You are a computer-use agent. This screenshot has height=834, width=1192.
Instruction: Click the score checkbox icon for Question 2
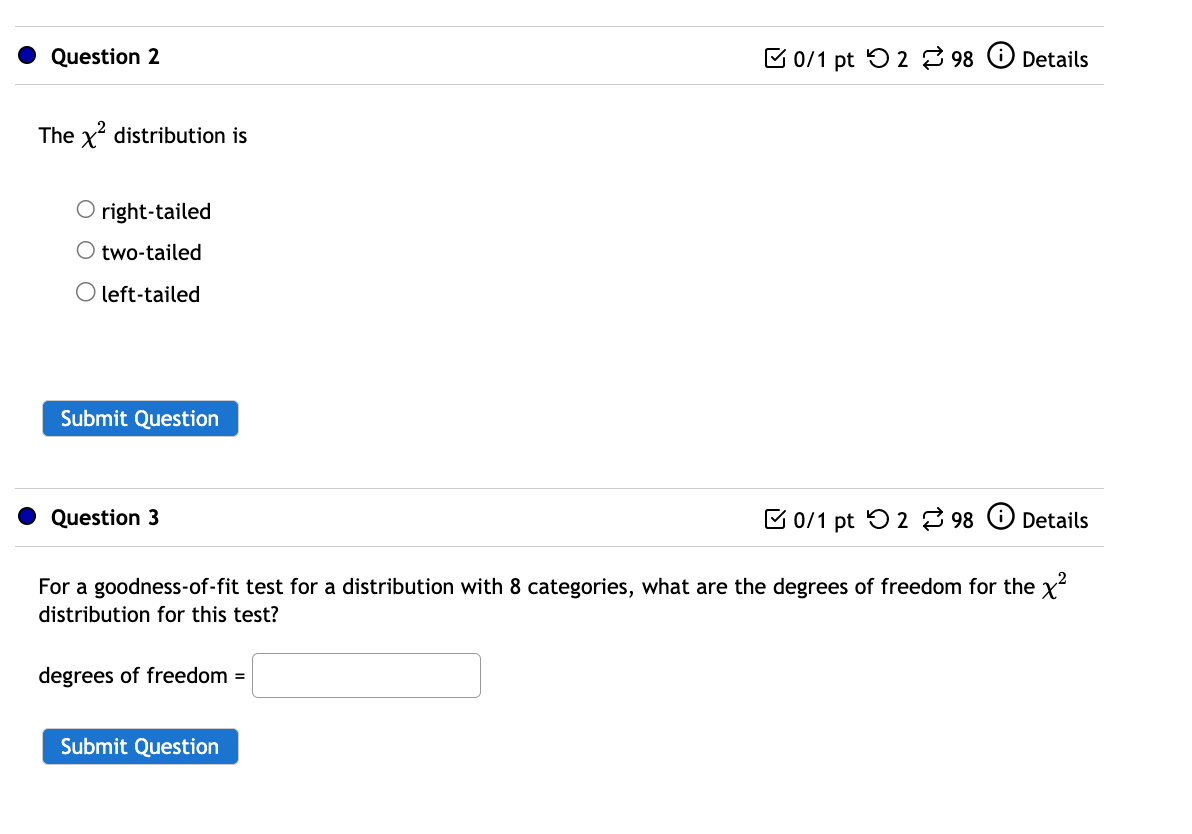776,59
